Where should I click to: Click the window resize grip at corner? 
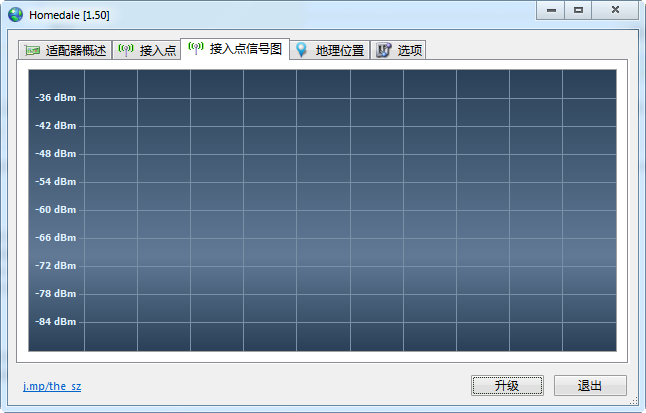pyautogui.click(x=634, y=401)
